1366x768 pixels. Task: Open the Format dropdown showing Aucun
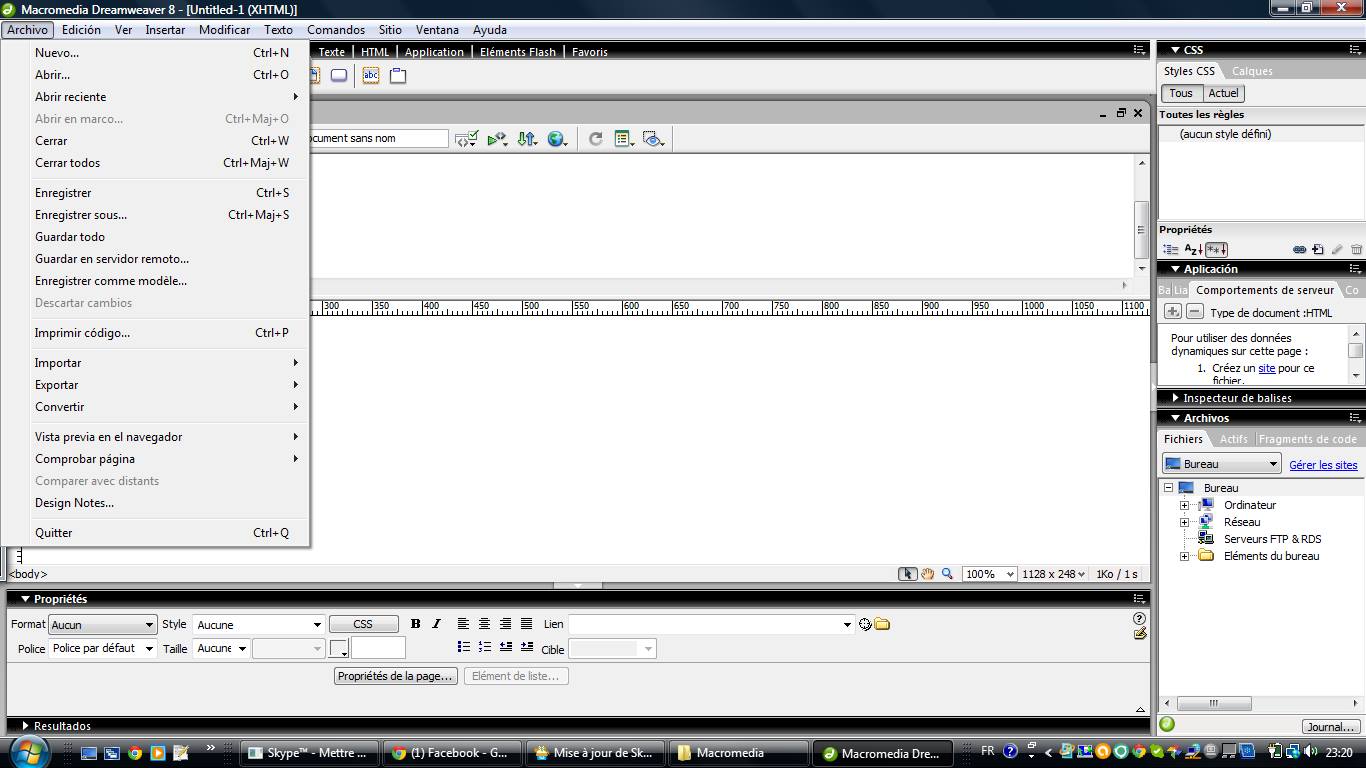103,625
